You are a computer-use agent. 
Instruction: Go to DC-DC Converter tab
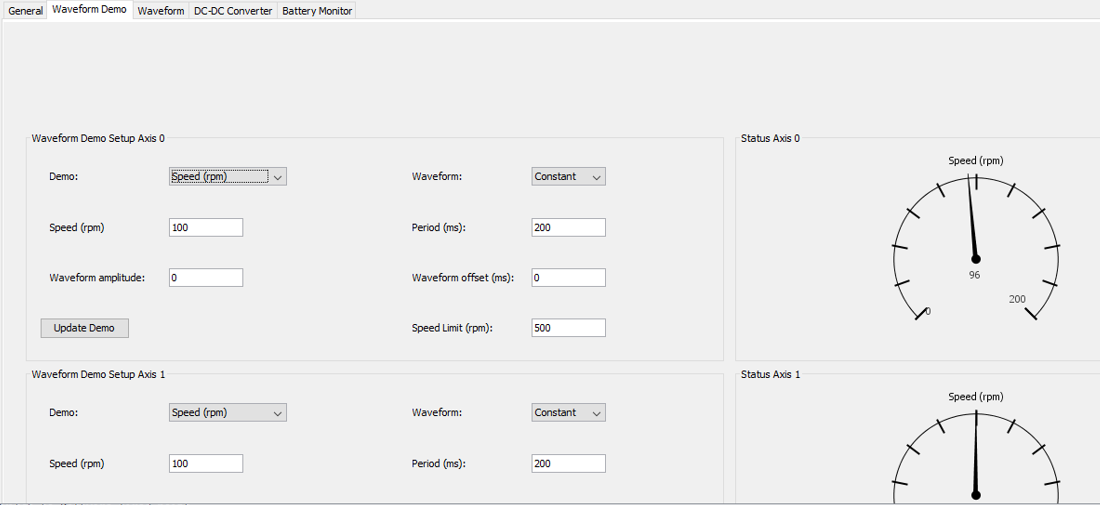point(233,11)
